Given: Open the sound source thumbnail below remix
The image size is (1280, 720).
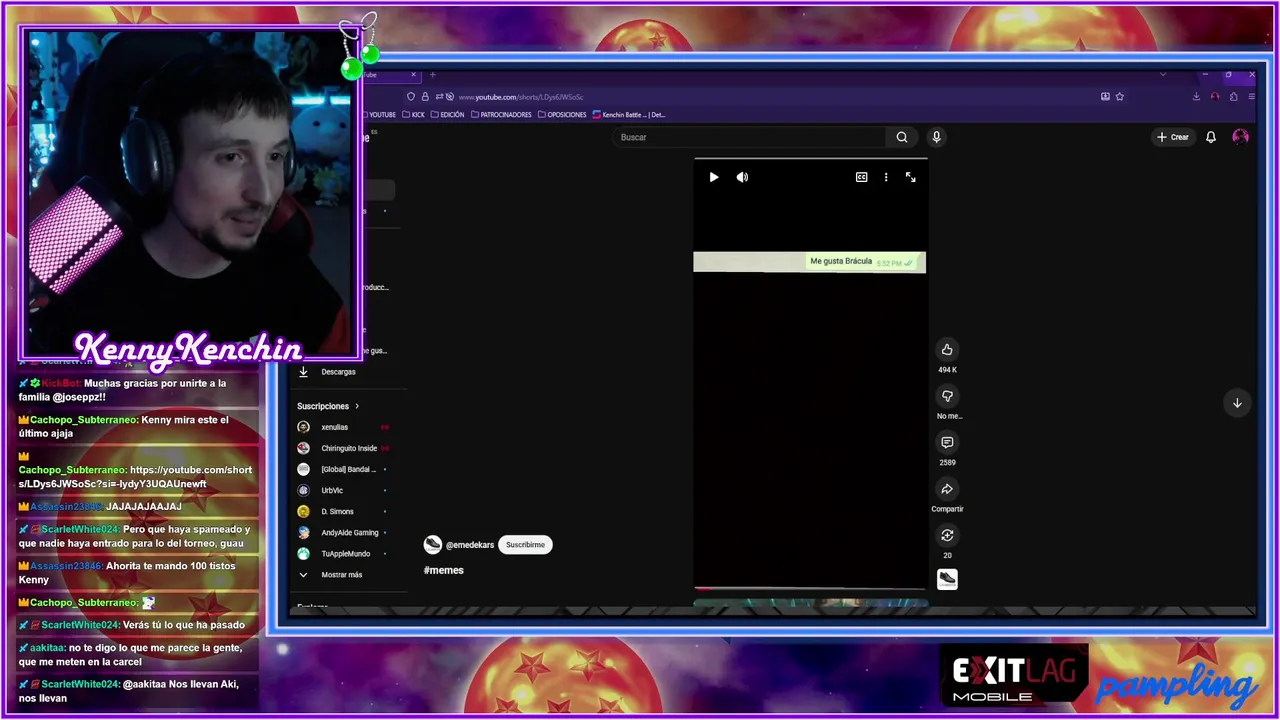Looking at the screenshot, I should [x=947, y=579].
